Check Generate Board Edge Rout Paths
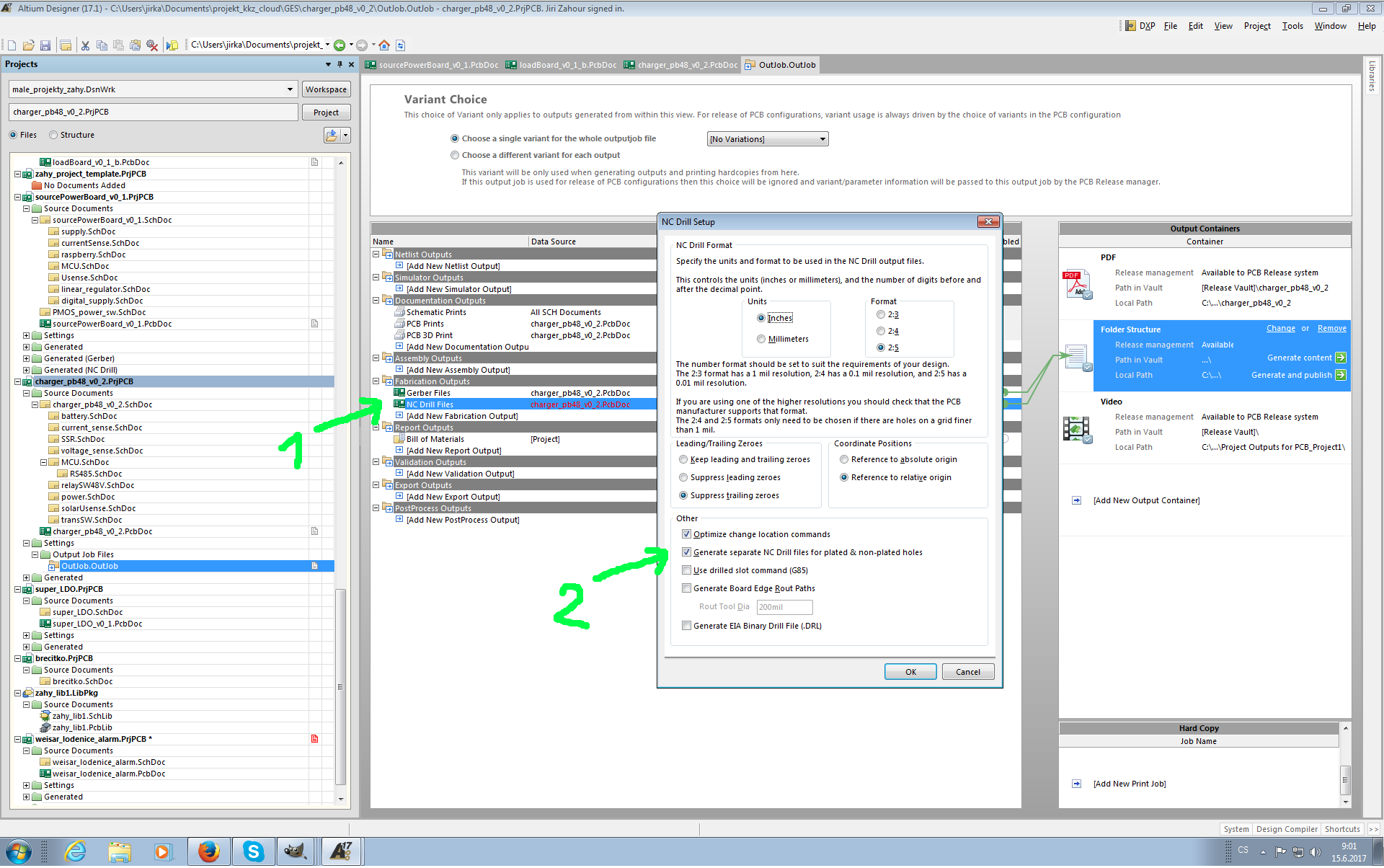1384x868 pixels. [686, 588]
